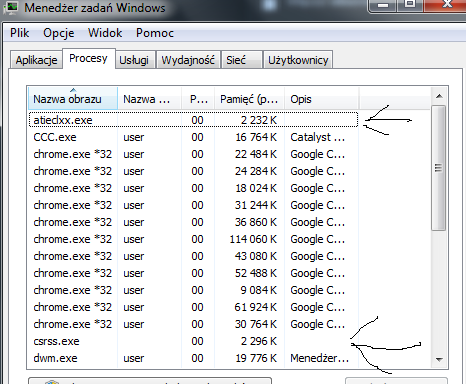Switch to the Aplikacje tab
Screen dimensions: 466x384
[36, 60]
